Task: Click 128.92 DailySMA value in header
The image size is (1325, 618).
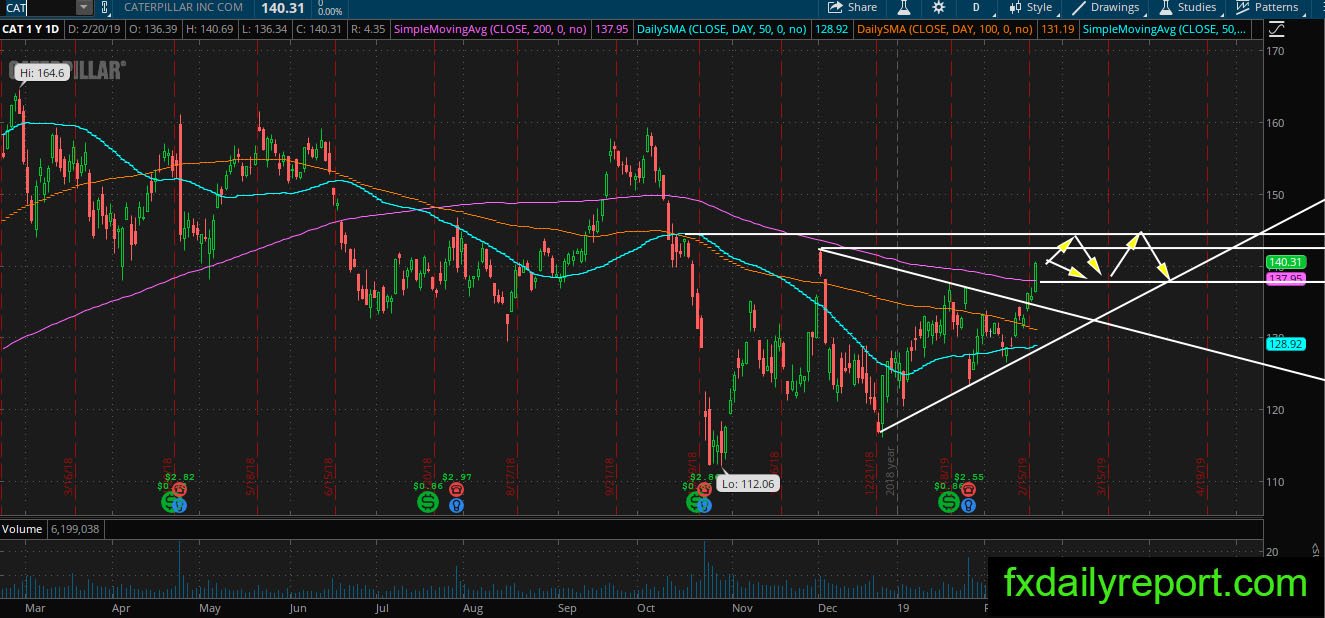Action: pyautogui.click(x=830, y=30)
